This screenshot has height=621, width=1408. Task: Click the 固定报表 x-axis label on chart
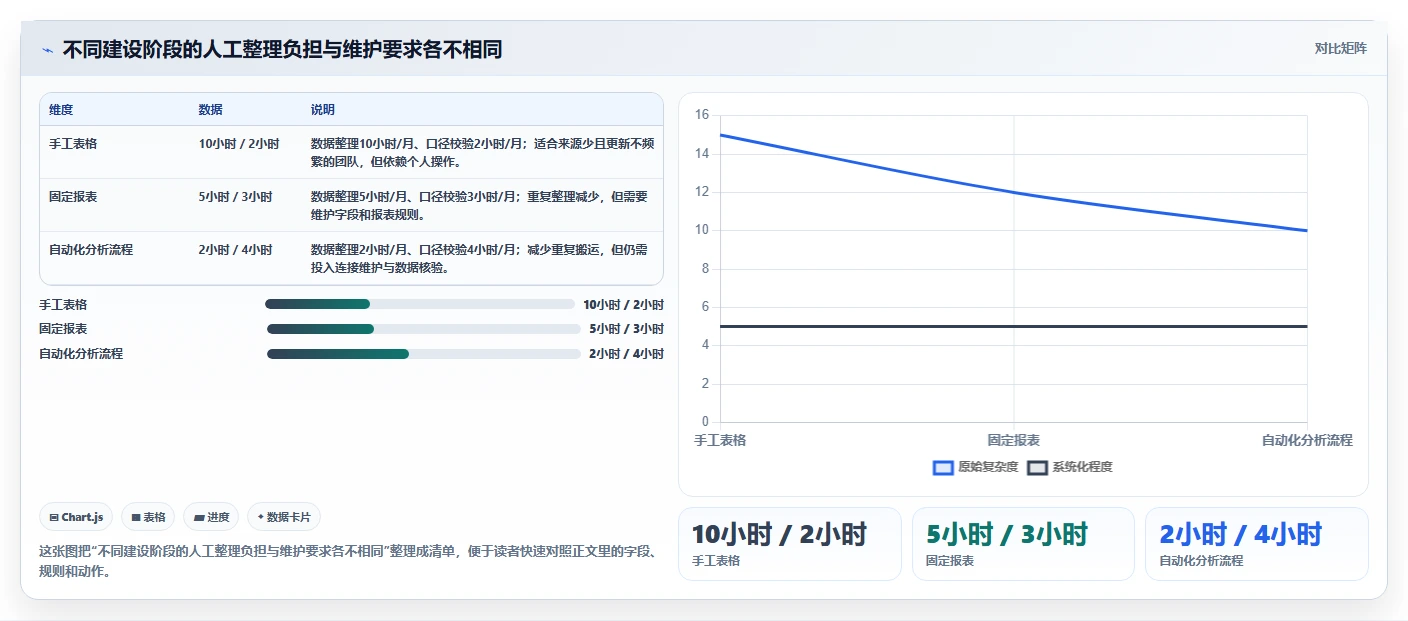coord(1014,440)
